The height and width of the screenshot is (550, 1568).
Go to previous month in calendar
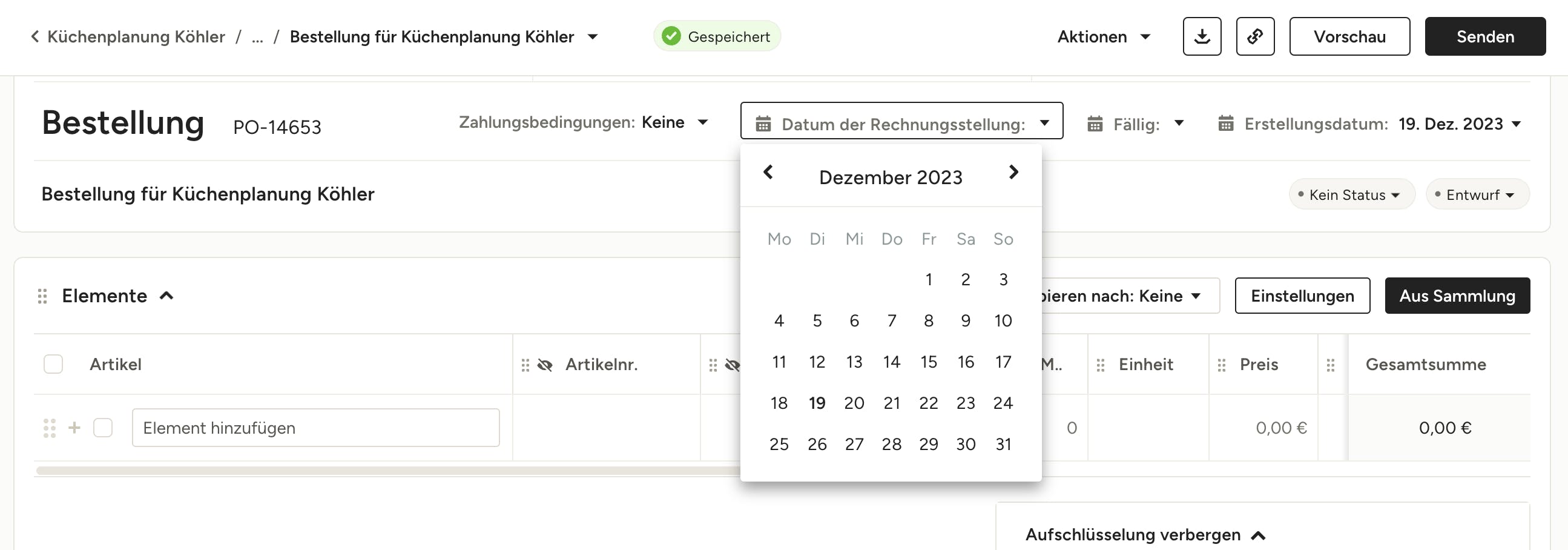[x=768, y=173]
